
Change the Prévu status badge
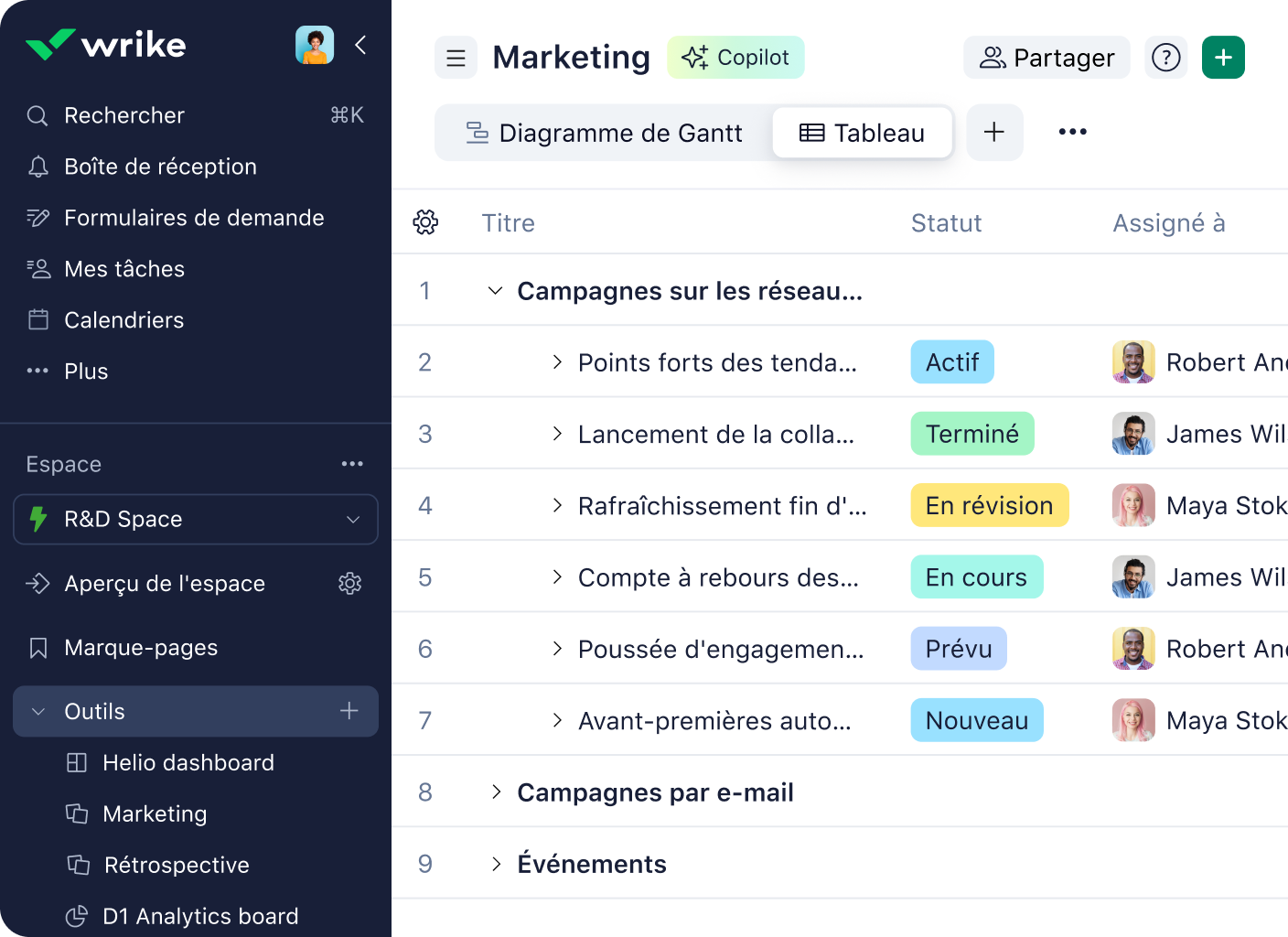click(959, 649)
